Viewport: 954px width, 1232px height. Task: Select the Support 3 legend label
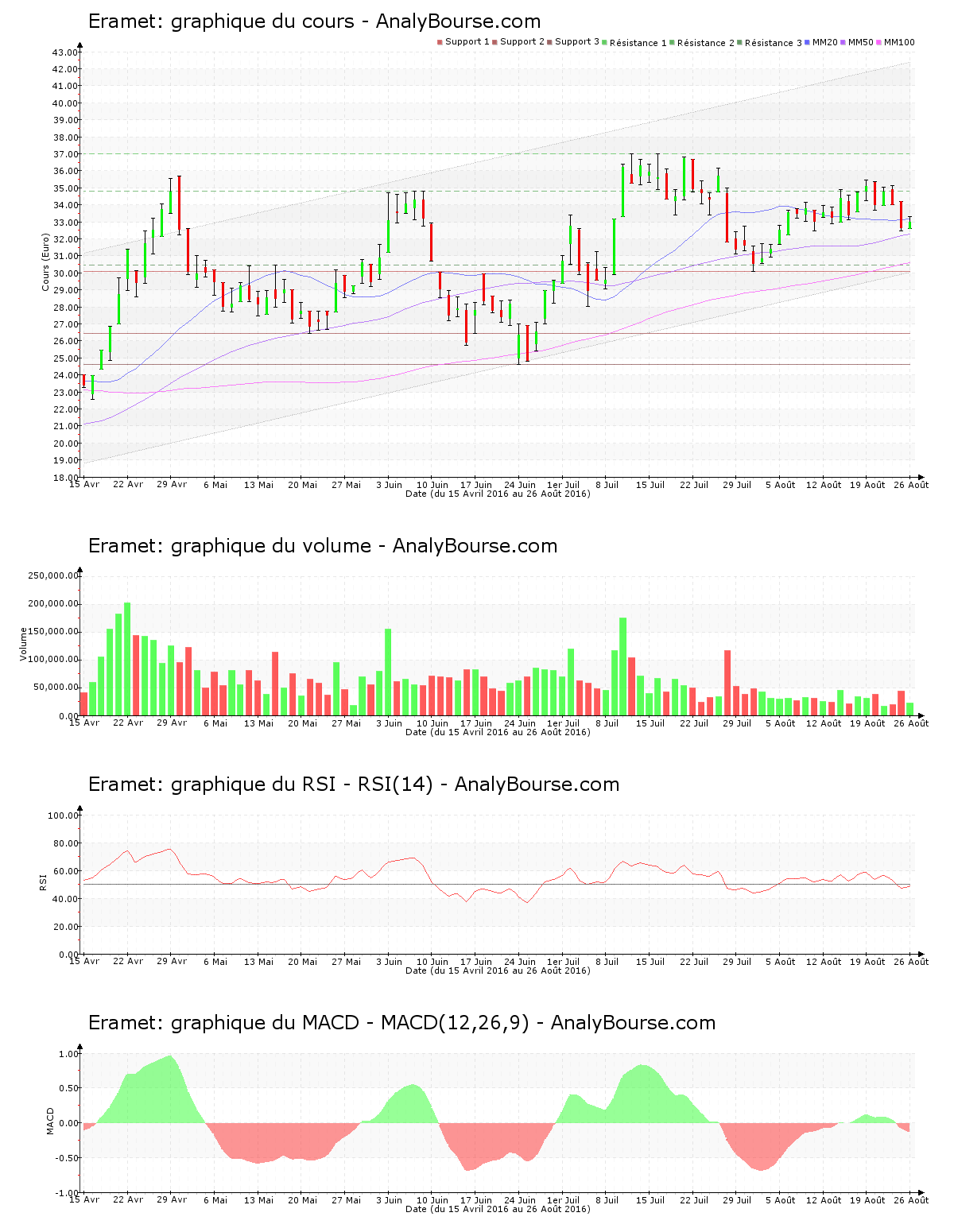coord(577,42)
